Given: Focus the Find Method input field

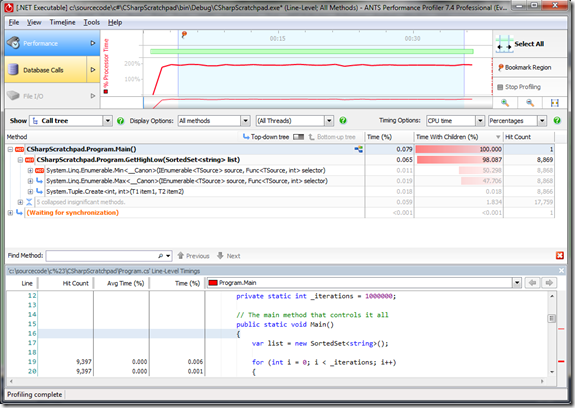Looking at the screenshot, I should [102, 256].
